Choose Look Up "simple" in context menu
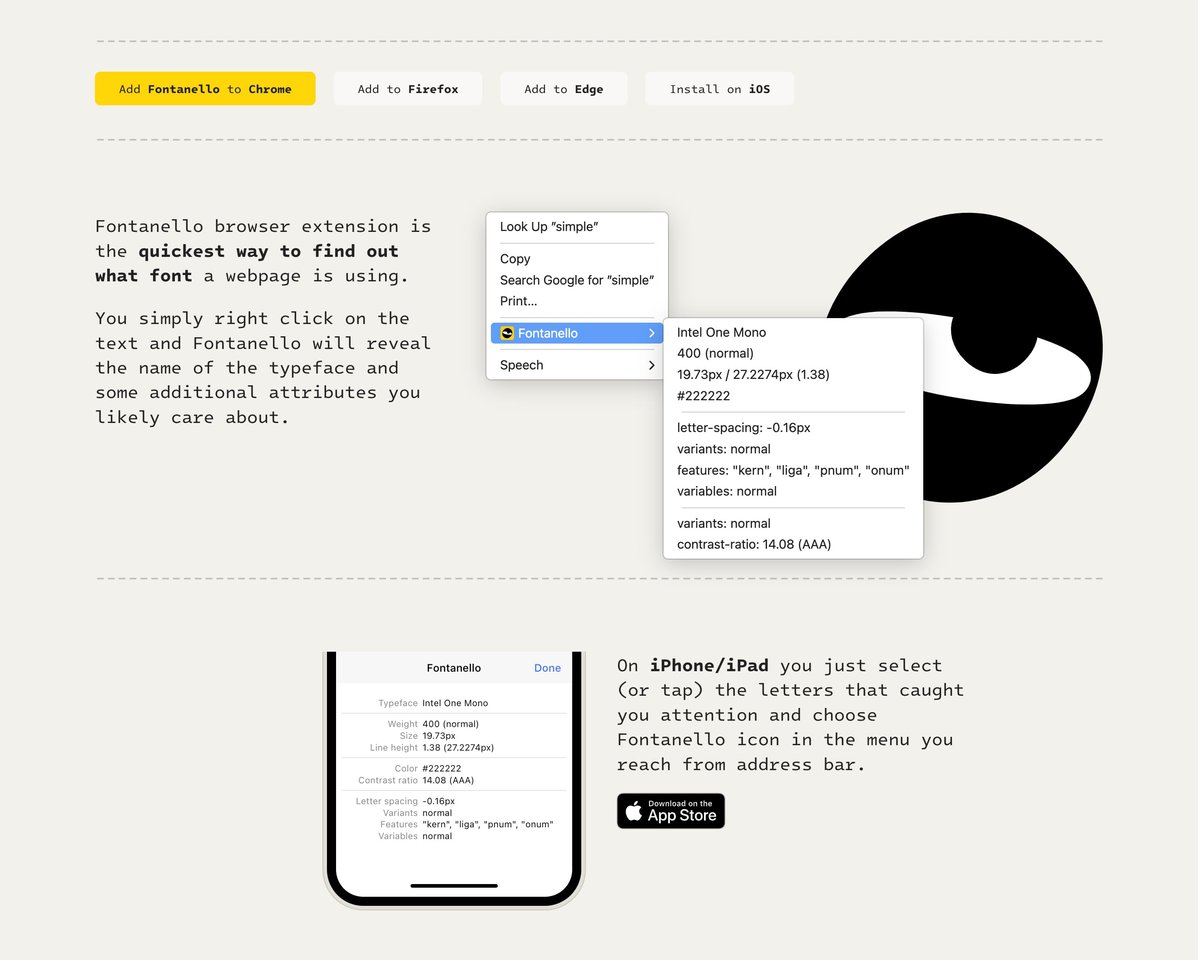The image size is (1198, 960). (x=549, y=227)
